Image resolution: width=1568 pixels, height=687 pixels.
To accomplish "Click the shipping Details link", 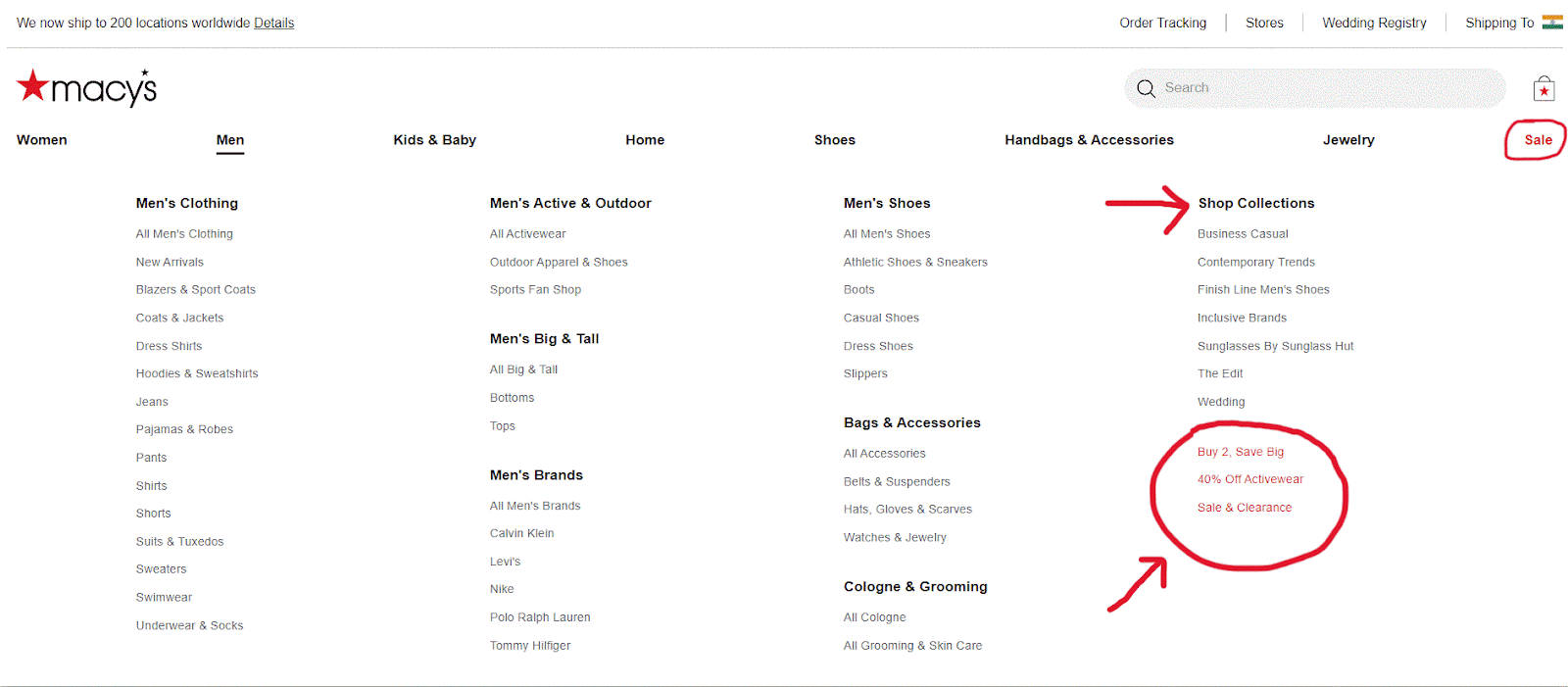I will (273, 23).
